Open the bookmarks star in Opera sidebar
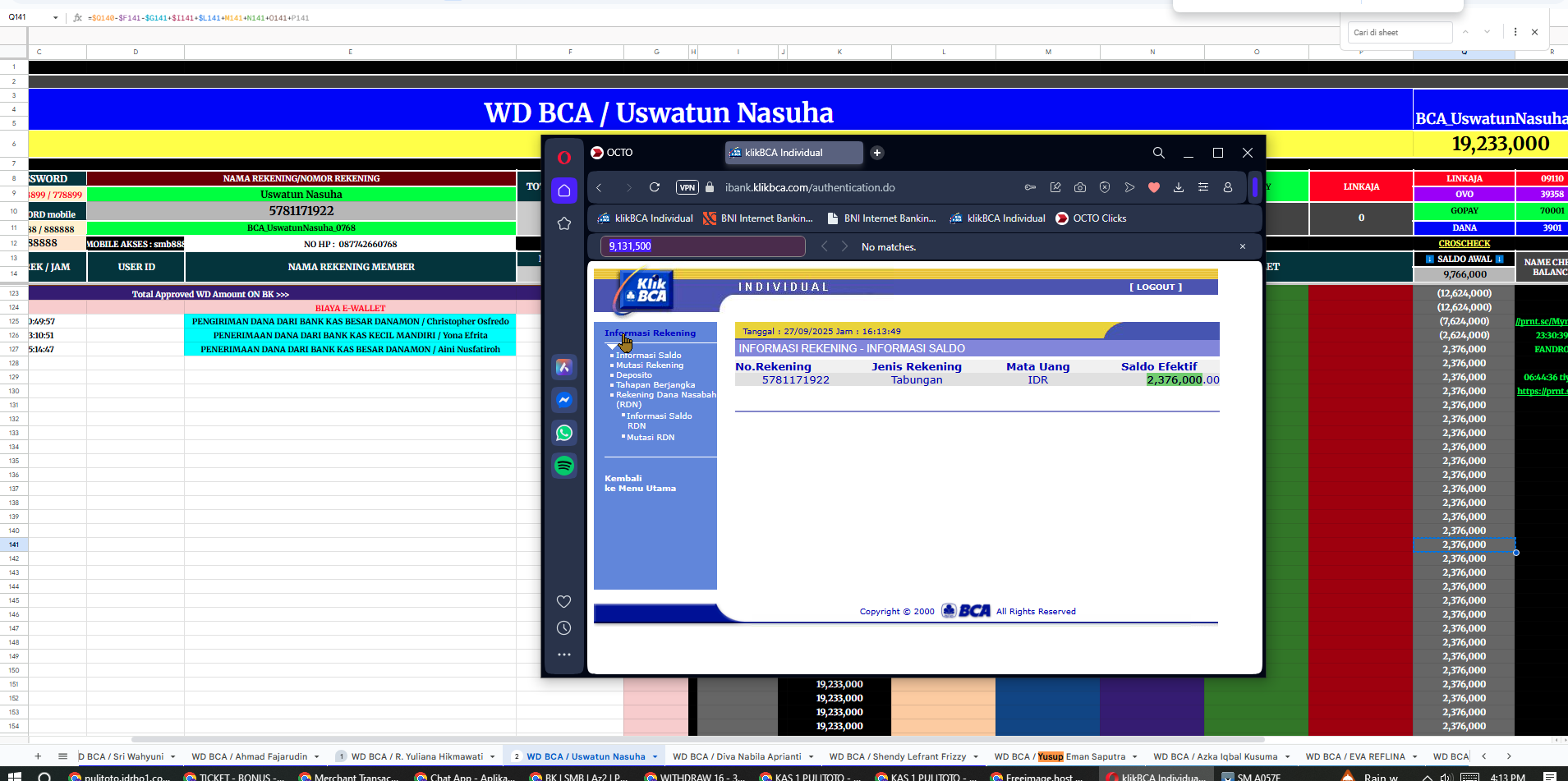Viewport: 1568px width, 781px height. (564, 223)
